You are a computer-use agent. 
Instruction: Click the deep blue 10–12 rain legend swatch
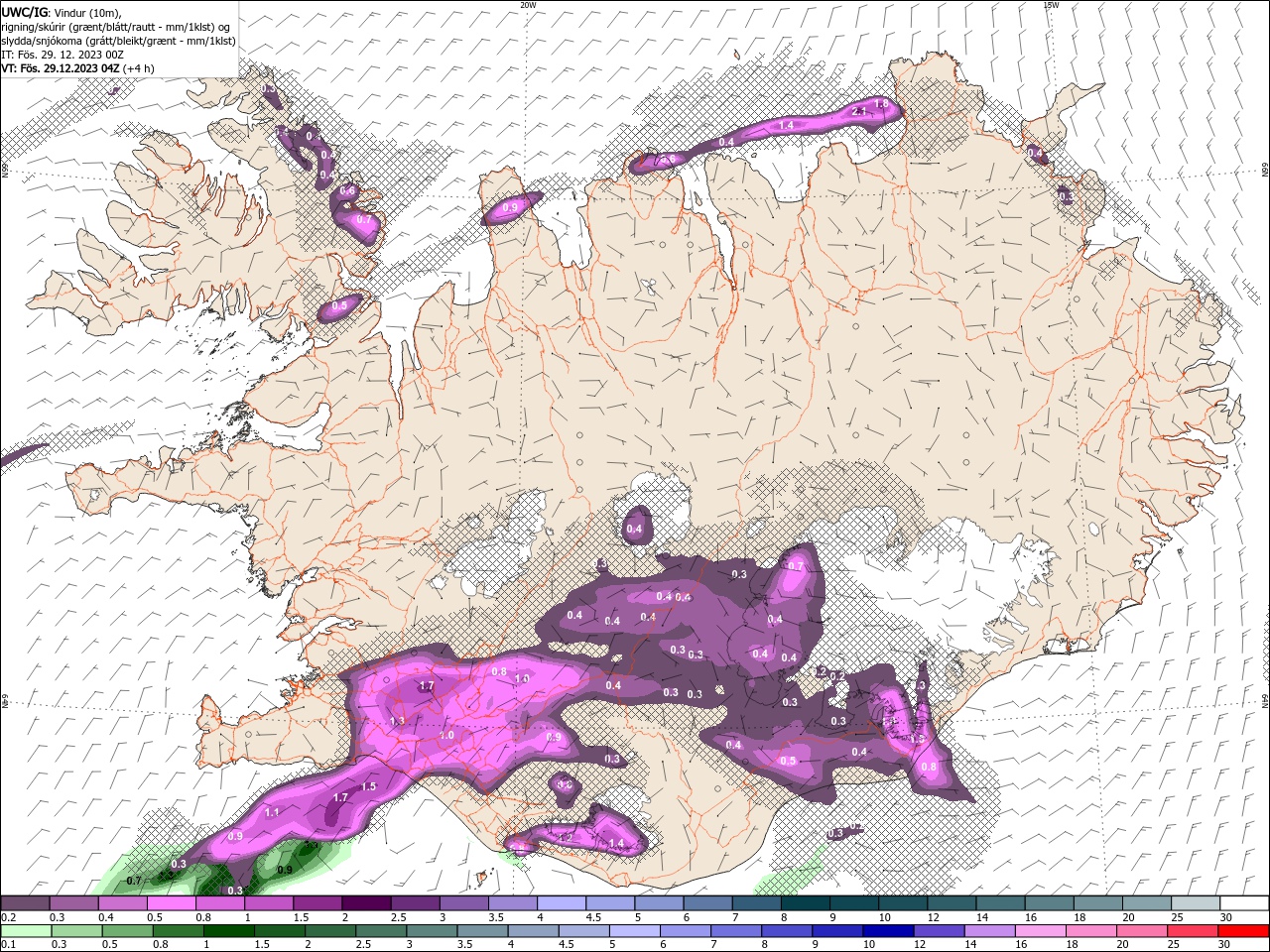887,931
